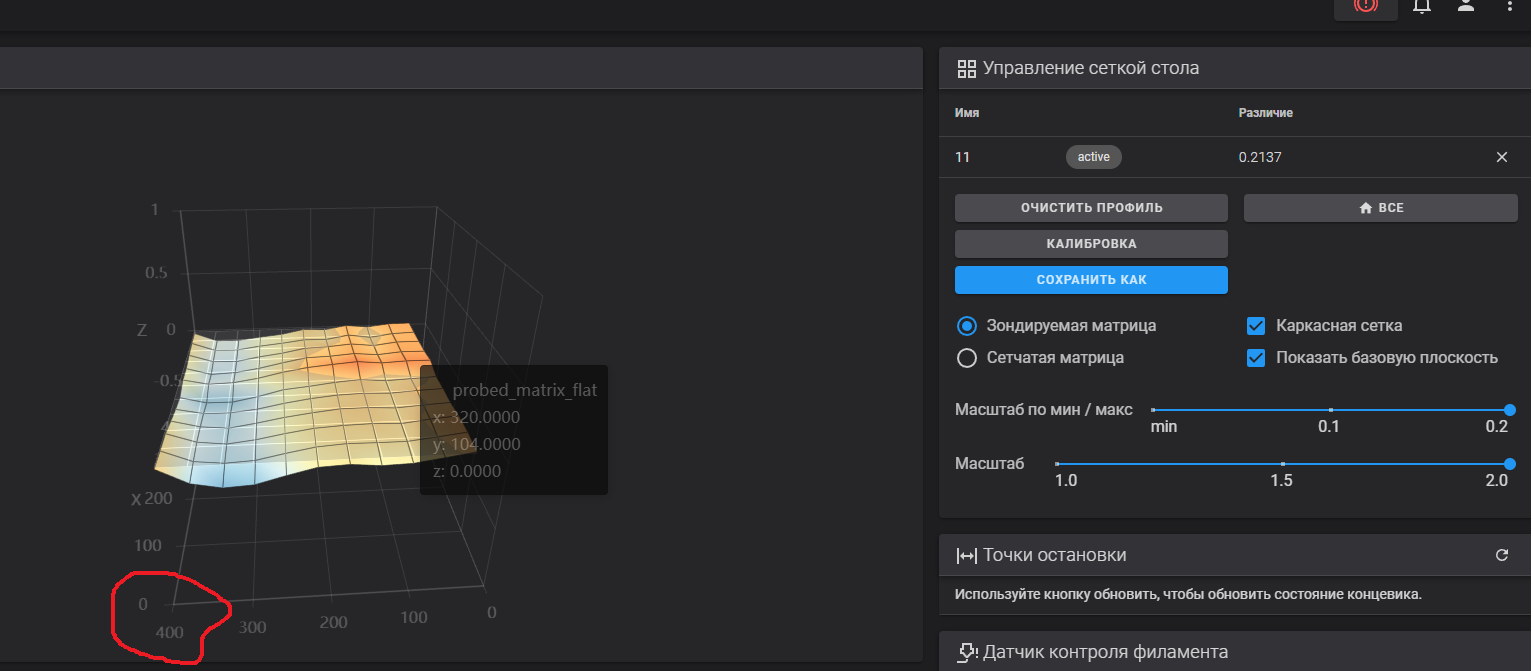
Task: Click the Масштаб slider at 1.5 mark
Action: [1282, 464]
